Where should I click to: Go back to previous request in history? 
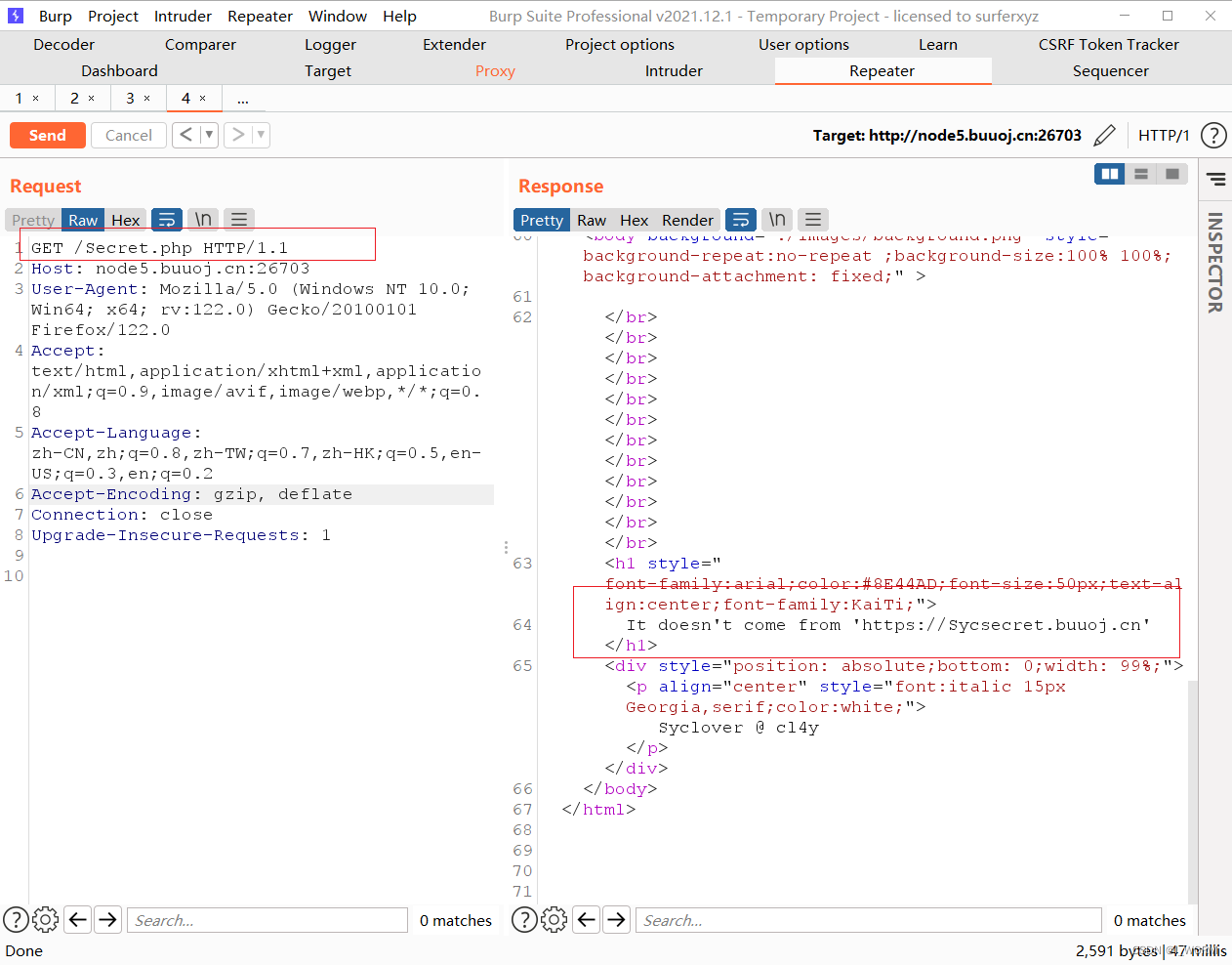tap(185, 135)
